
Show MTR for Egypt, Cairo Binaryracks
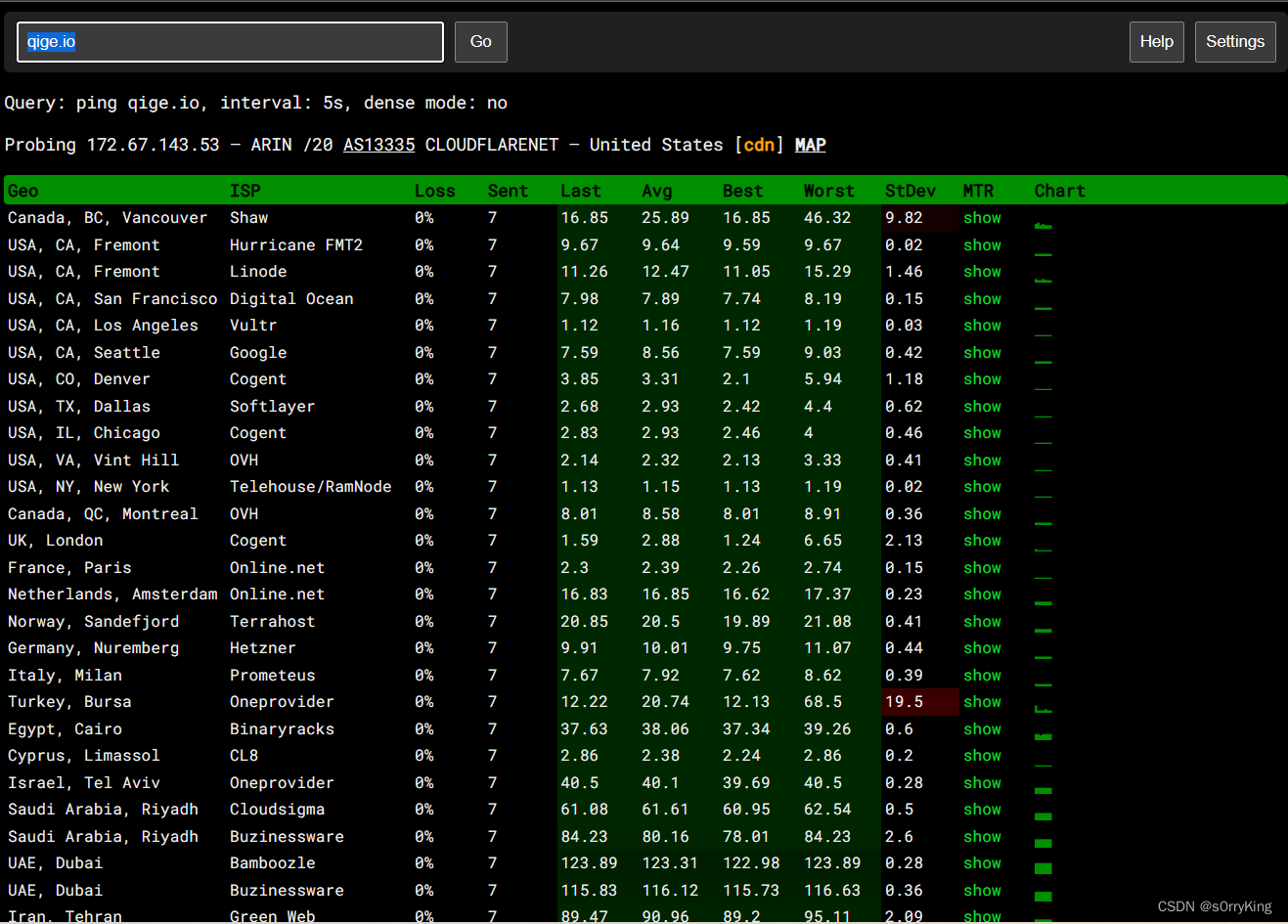pos(982,729)
